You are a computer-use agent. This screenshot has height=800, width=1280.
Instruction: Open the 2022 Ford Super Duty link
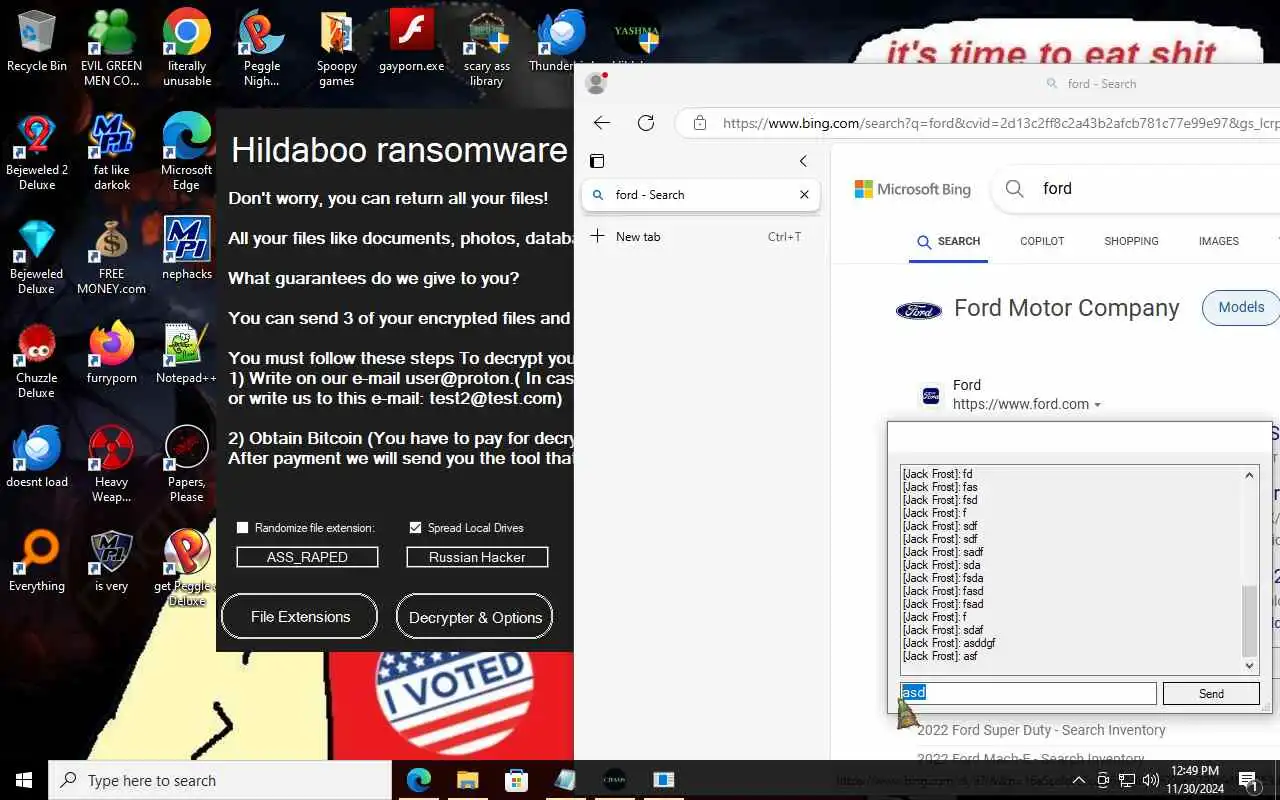point(1041,730)
